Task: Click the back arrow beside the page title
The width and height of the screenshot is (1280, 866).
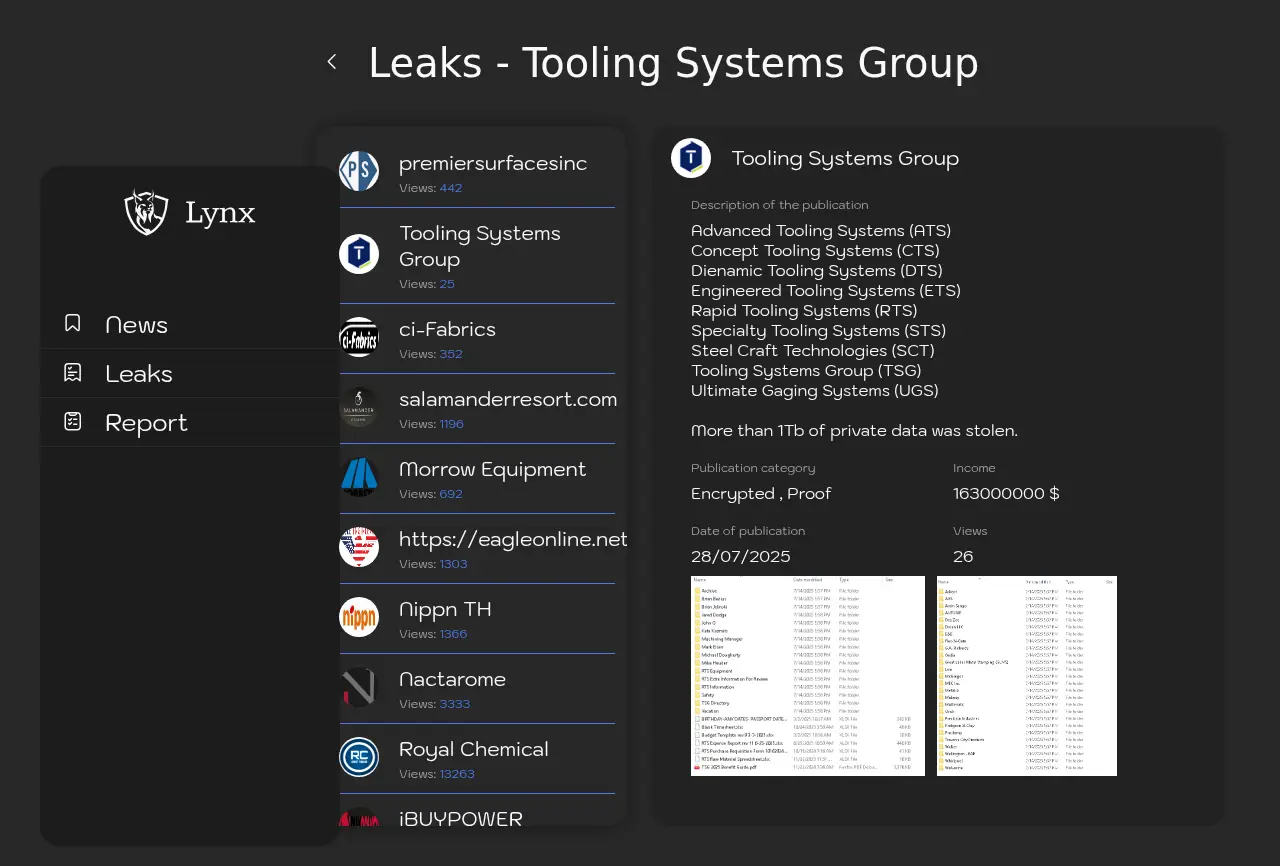Action: click(332, 62)
